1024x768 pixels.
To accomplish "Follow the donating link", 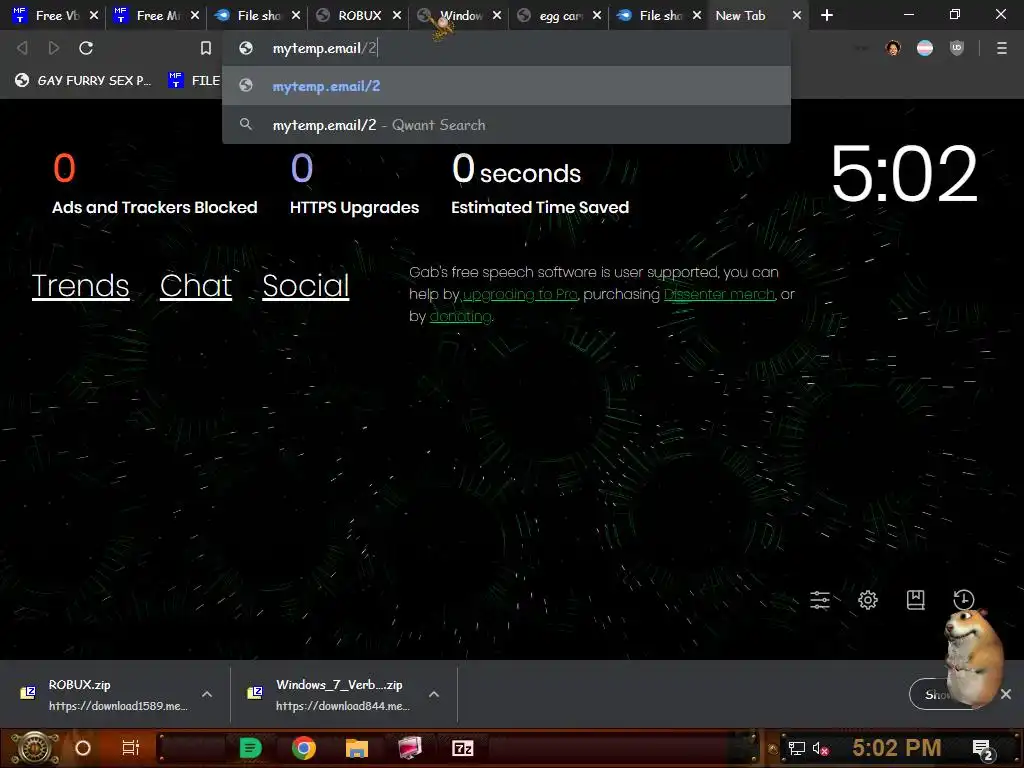I will coord(460,317).
